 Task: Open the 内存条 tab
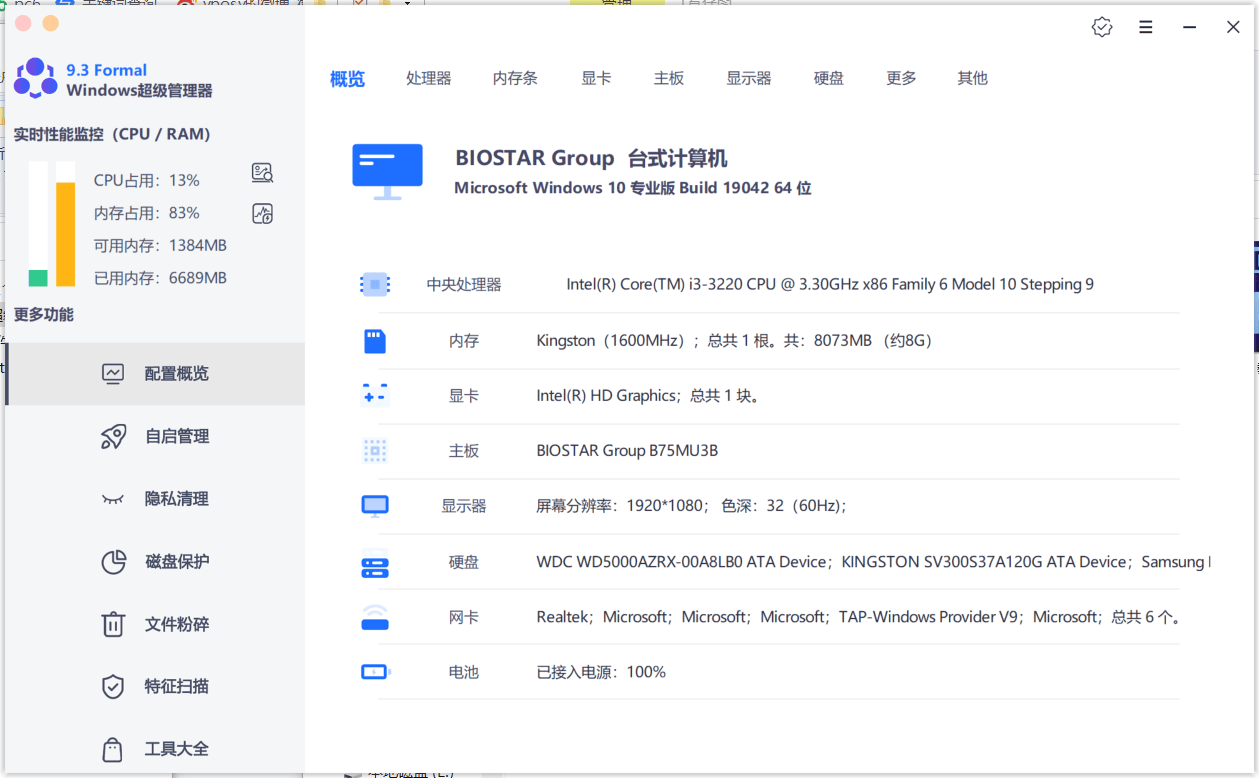click(x=515, y=78)
